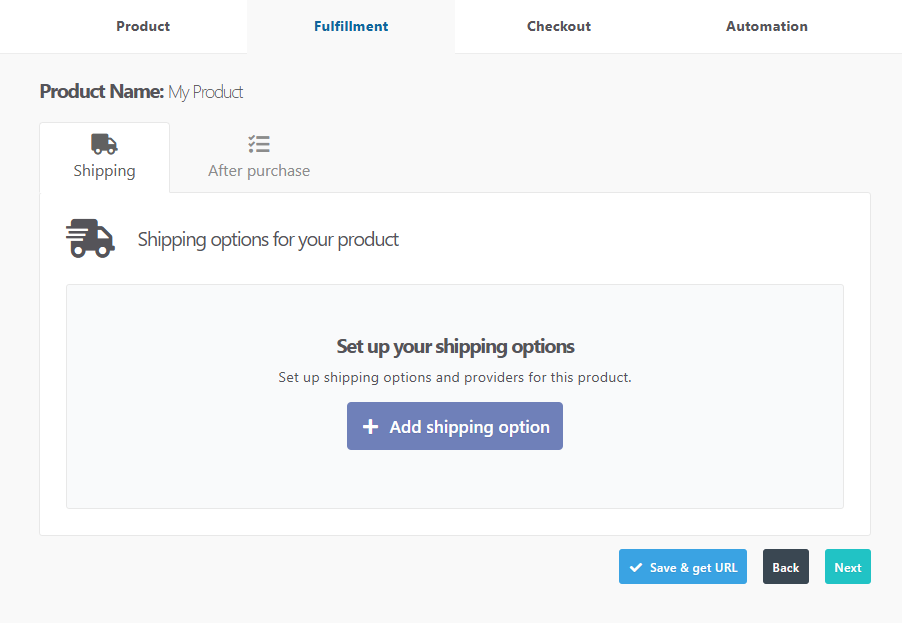Viewport: 902px width, 623px height.
Task: Open the Product tab
Action: point(143,26)
